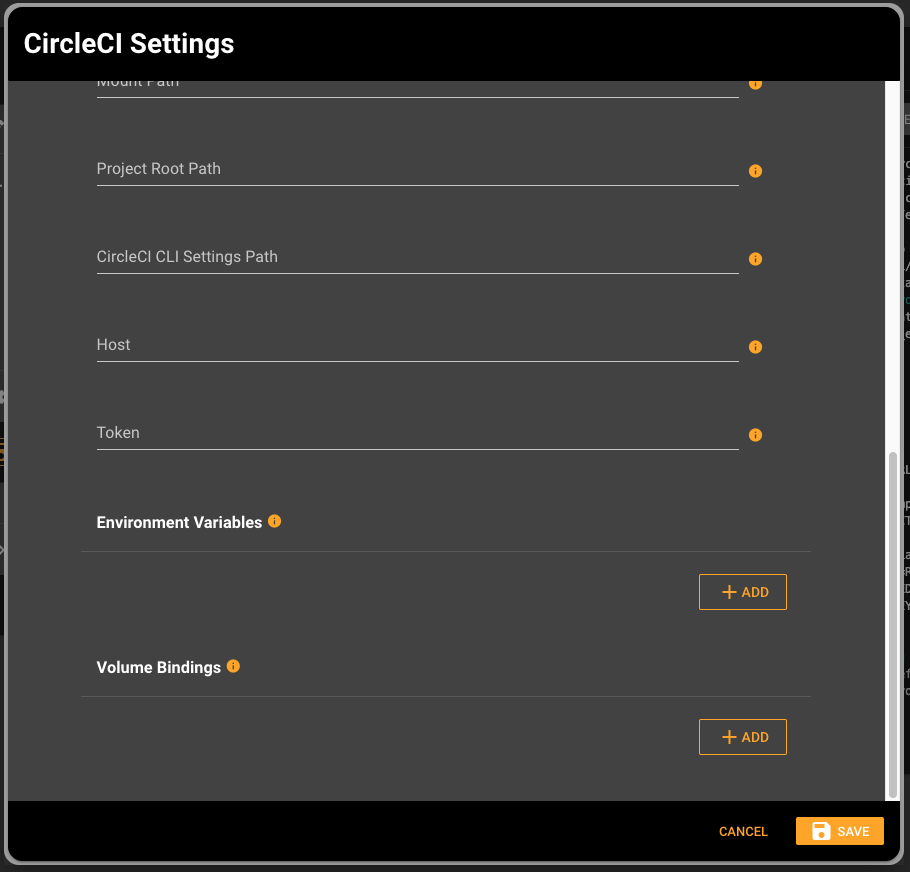Image resolution: width=910 pixels, height=872 pixels.
Task: Add a new volume binding
Action: point(742,737)
